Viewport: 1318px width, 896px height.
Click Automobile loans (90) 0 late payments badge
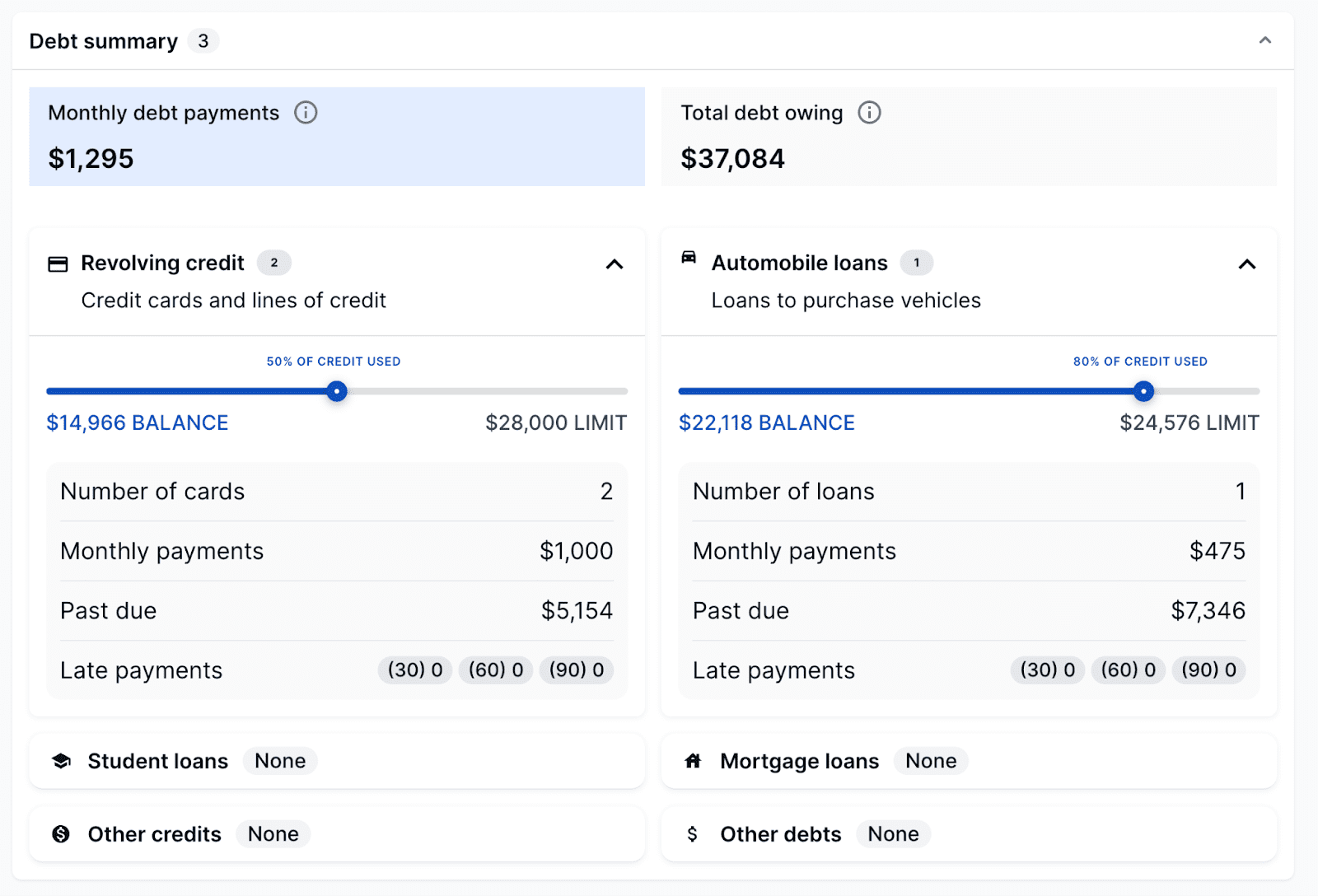tap(1208, 670)
